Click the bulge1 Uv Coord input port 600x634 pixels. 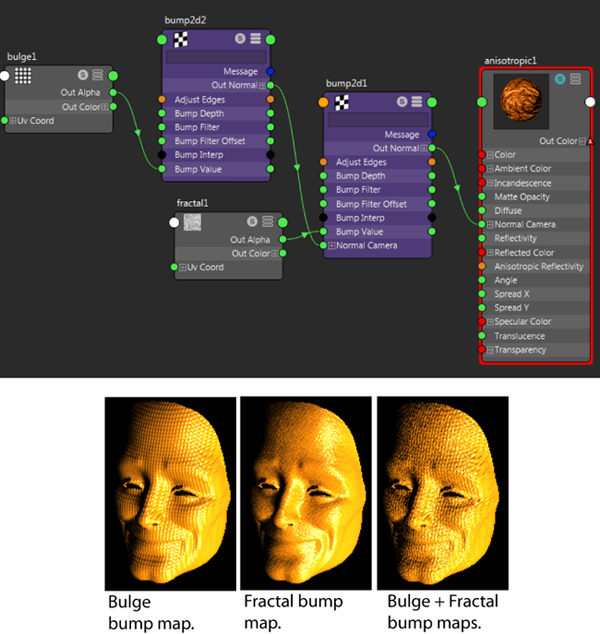[x=4, y=120]
